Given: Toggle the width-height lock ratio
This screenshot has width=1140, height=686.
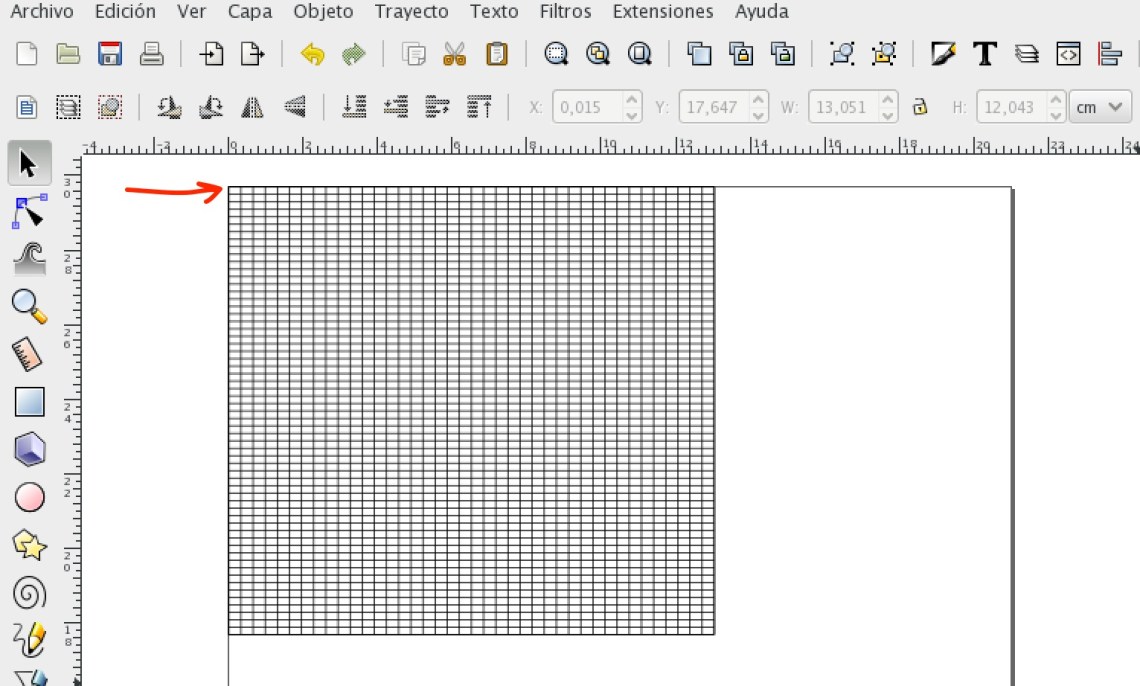Looking at the screenshot, I should pos(919,106).
